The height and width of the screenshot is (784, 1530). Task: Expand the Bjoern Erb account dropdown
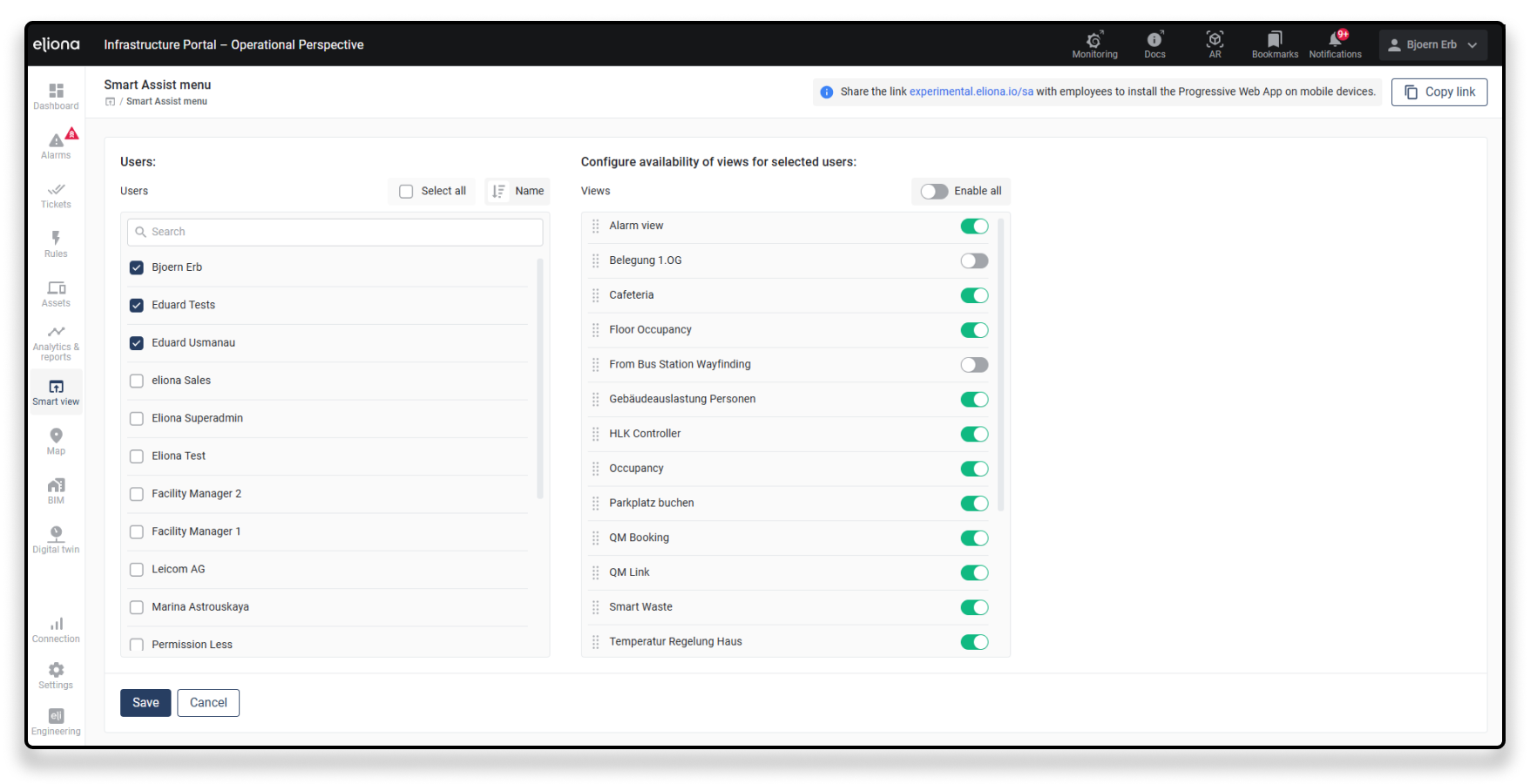point(1432,44)
